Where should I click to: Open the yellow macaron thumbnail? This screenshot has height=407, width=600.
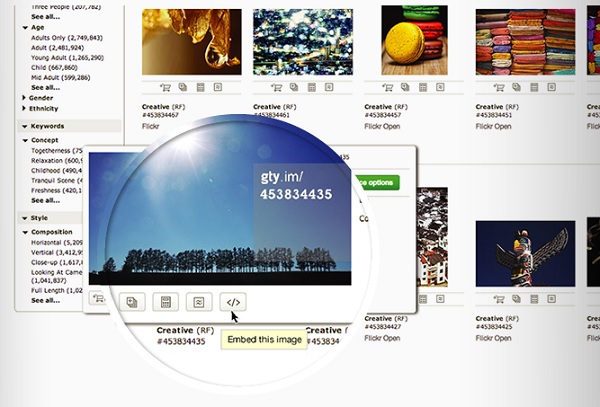click(x=414, y=40)
